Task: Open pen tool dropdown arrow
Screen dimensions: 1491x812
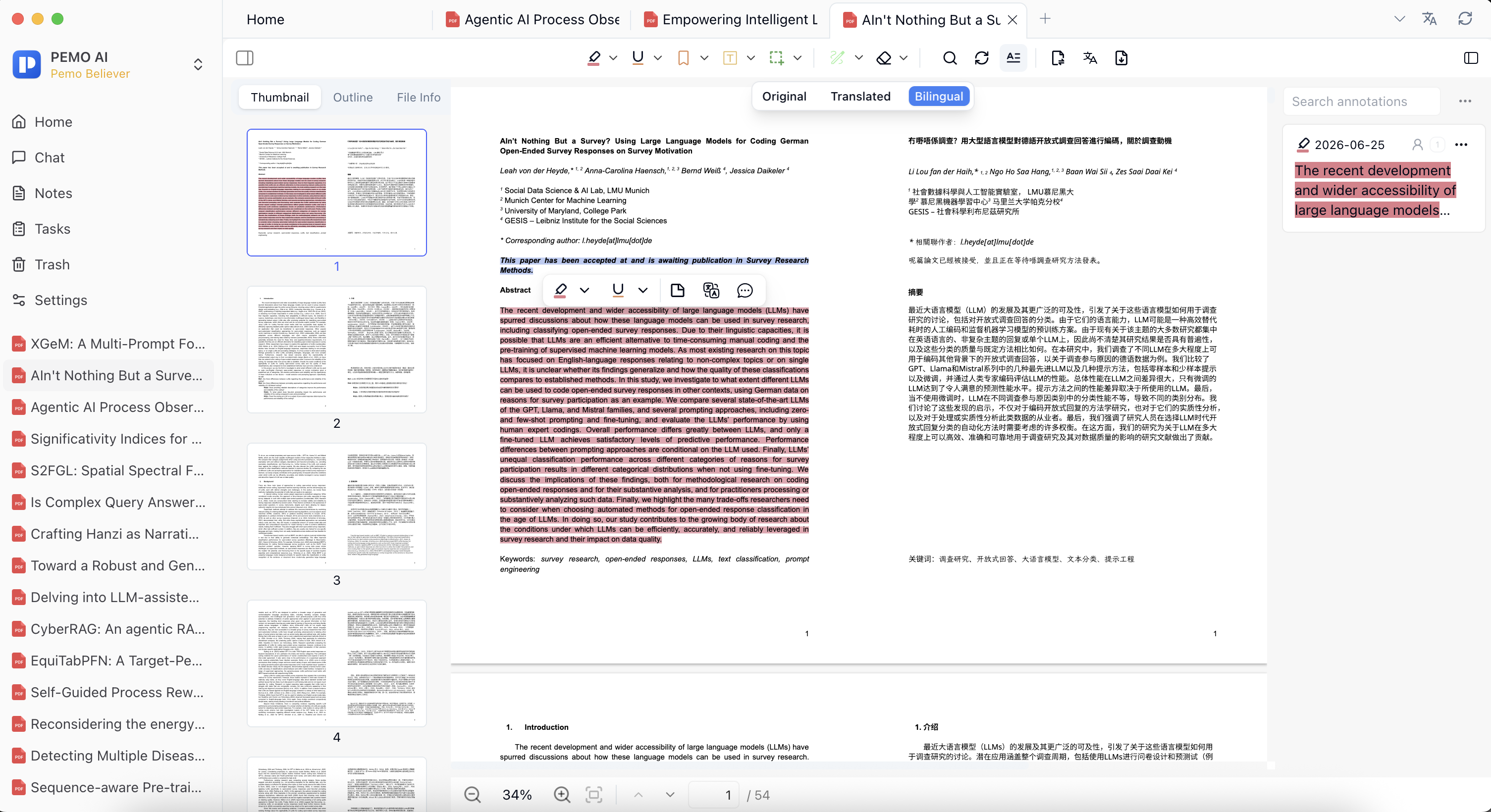Action: point(859,58)
